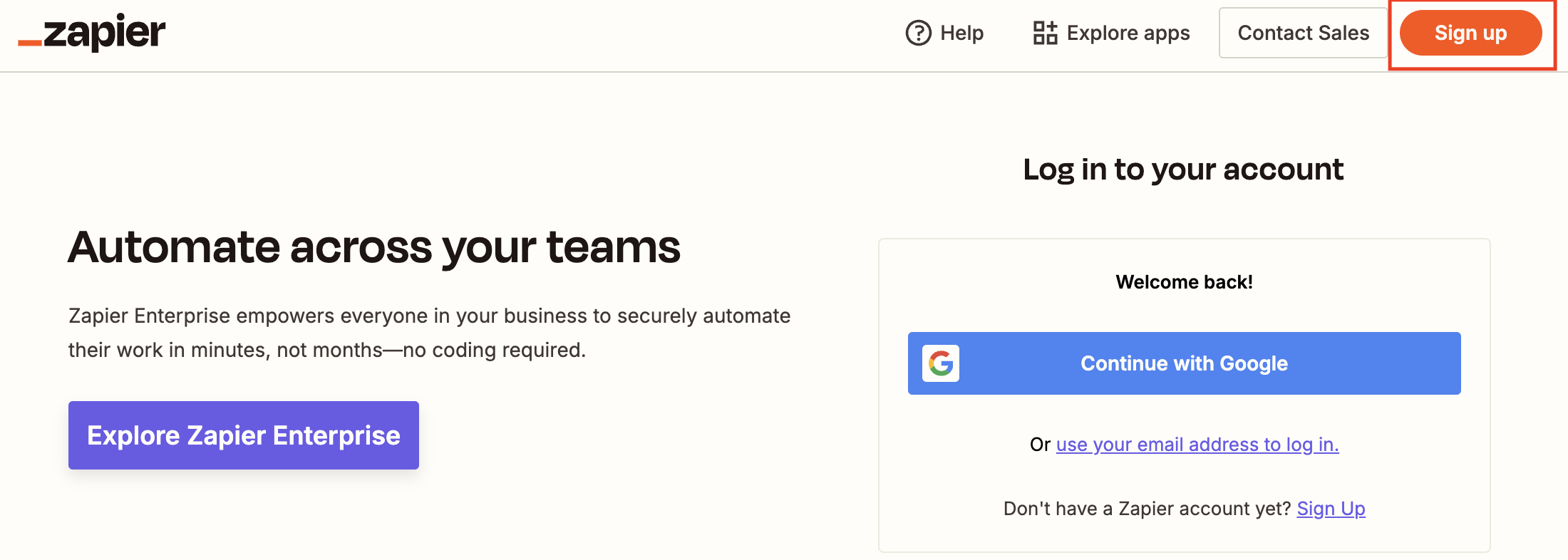Click the Zapier logo
The image size is (1568, 560).
tap(103, 33)
